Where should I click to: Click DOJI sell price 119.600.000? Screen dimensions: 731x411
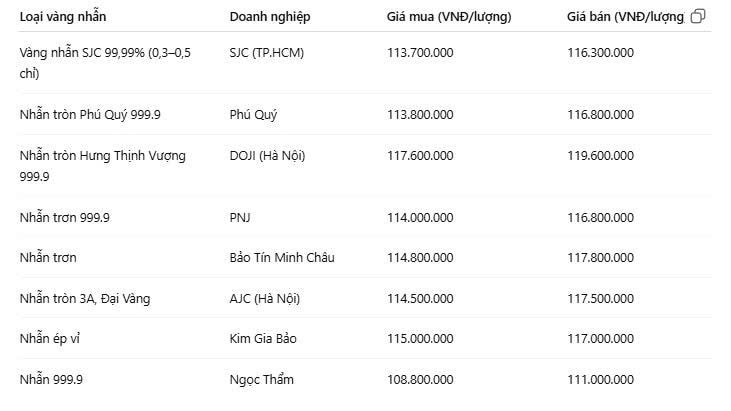tap(600, 156)
